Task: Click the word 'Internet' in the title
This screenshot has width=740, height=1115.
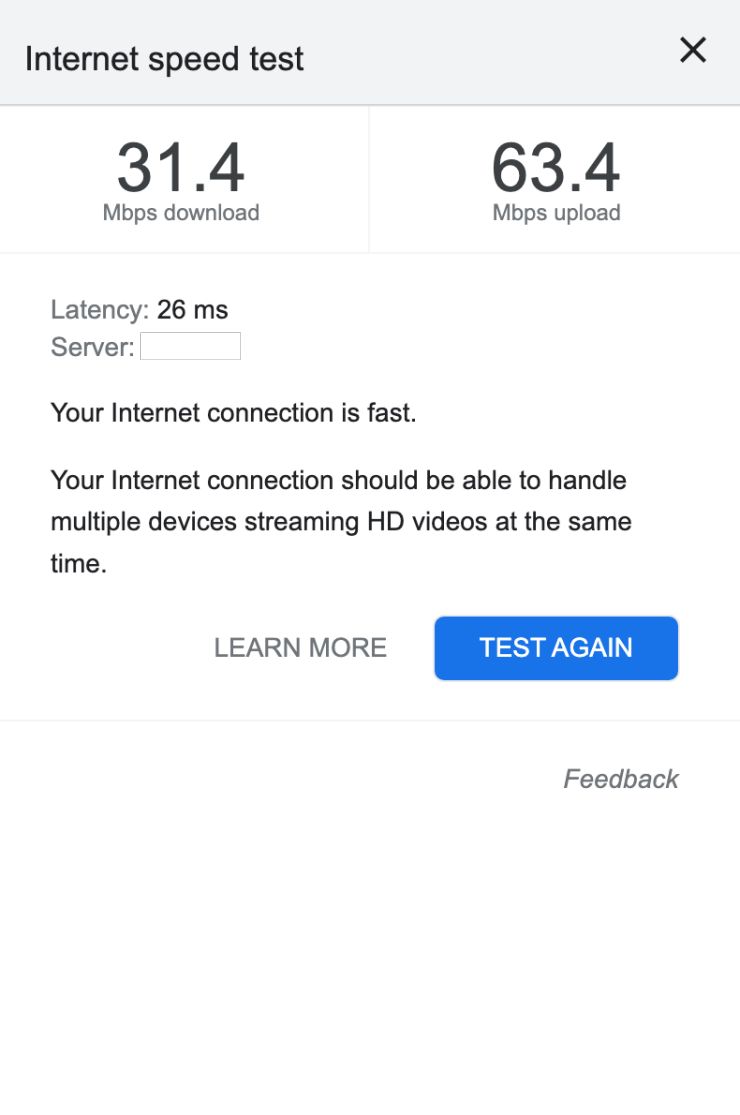Action: (x=78, y=59)
